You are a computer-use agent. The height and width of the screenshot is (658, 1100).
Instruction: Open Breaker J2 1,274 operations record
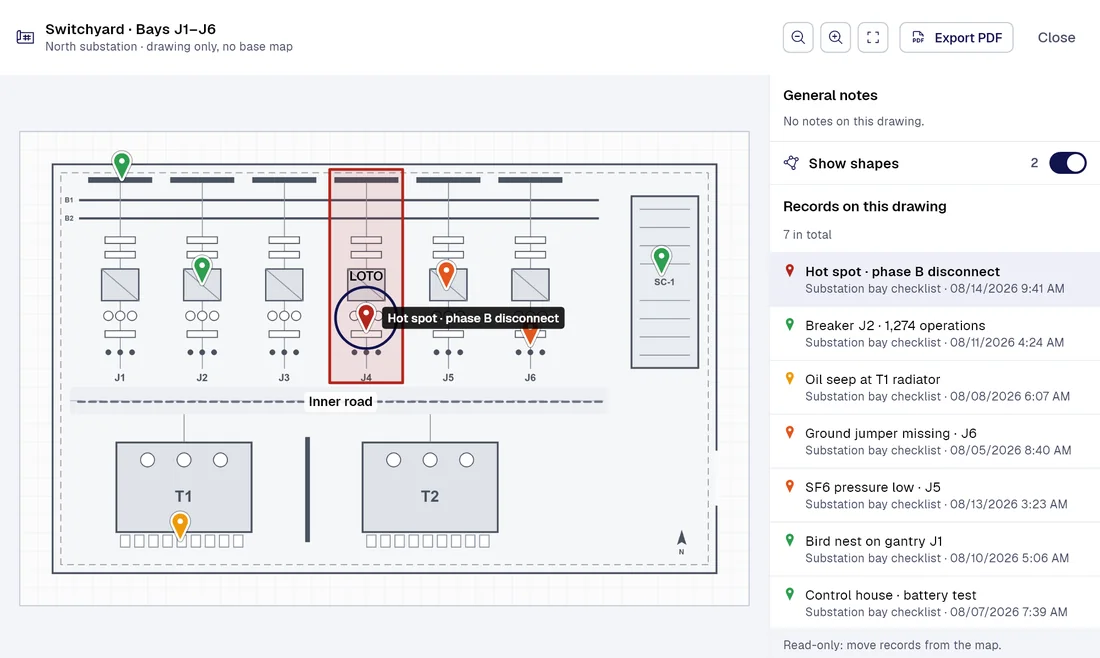[934, 333]
